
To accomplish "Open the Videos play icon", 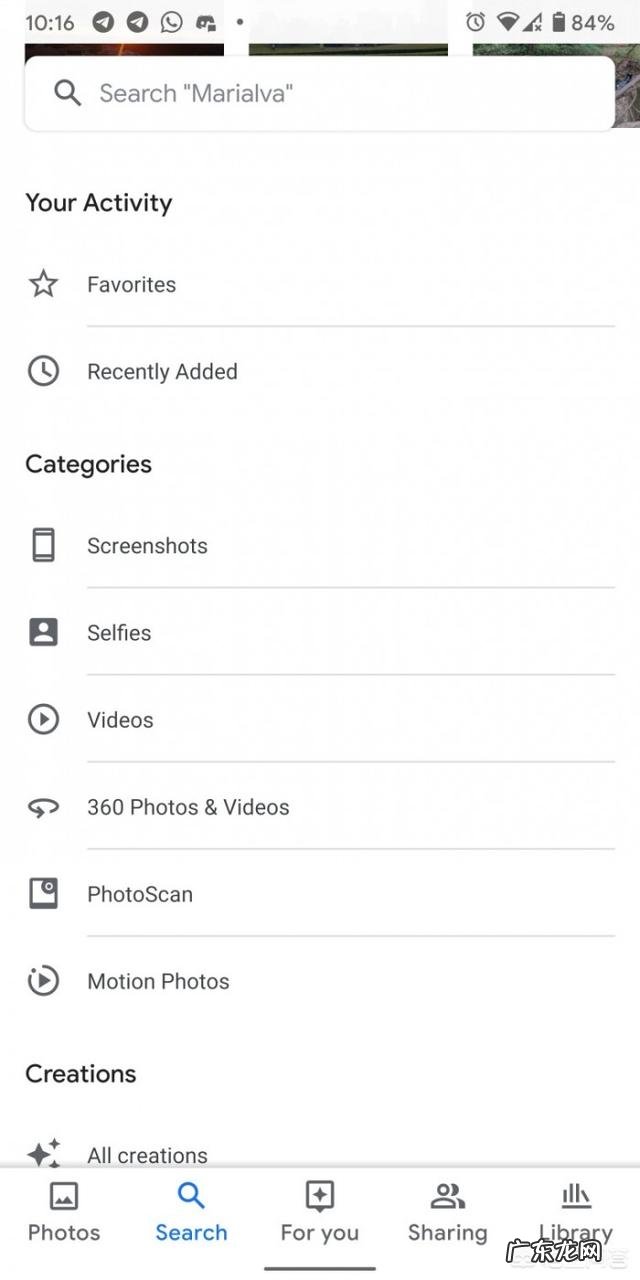I will pos(42,719).
